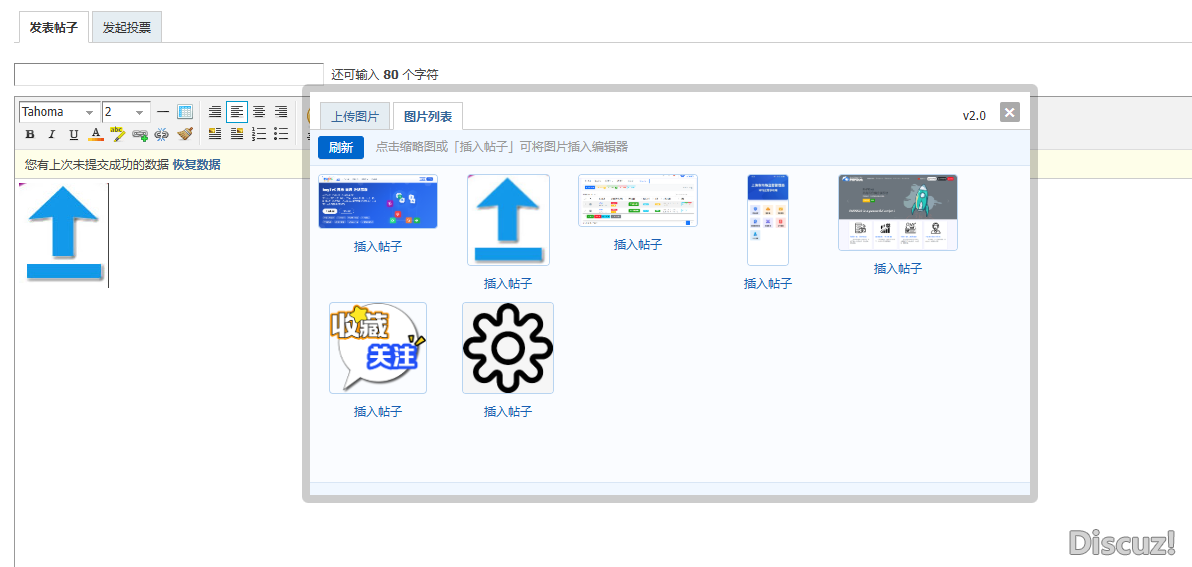The image size is (1192, 567).
Task: Click the text highlight color icon
Action: pos(118,134)
